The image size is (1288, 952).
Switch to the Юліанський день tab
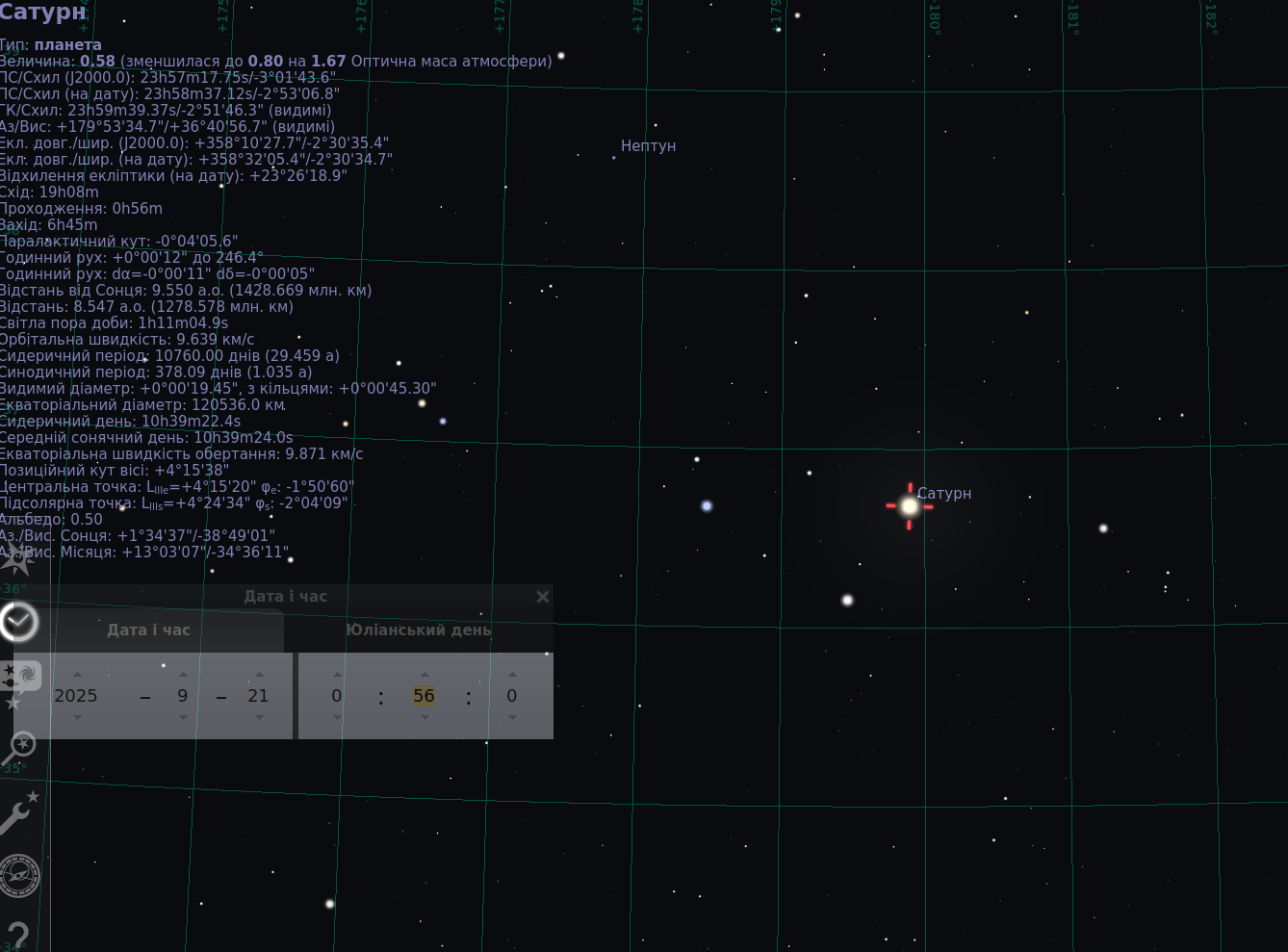pos(419,630)
